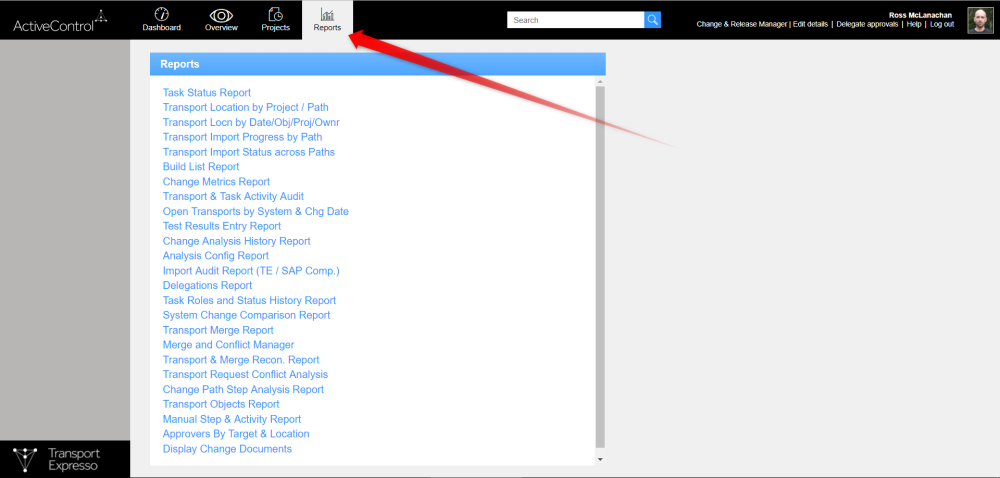Click the Transport Expresso logo
The image size is (1000, 478).
point(57,459)
